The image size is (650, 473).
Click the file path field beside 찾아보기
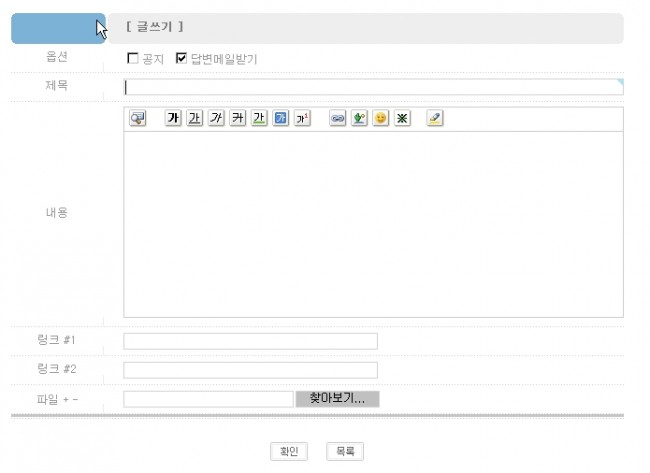coord(209,399)
